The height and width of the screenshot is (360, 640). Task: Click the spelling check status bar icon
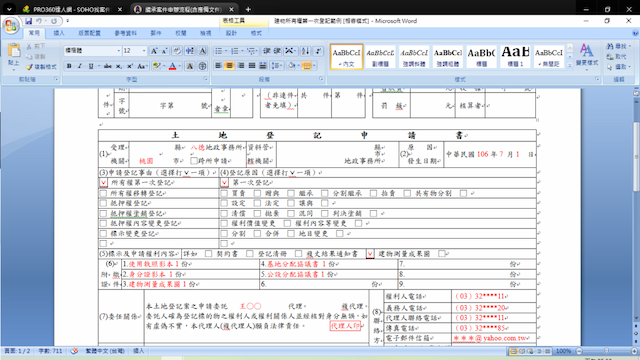click(x=74, y=351)
